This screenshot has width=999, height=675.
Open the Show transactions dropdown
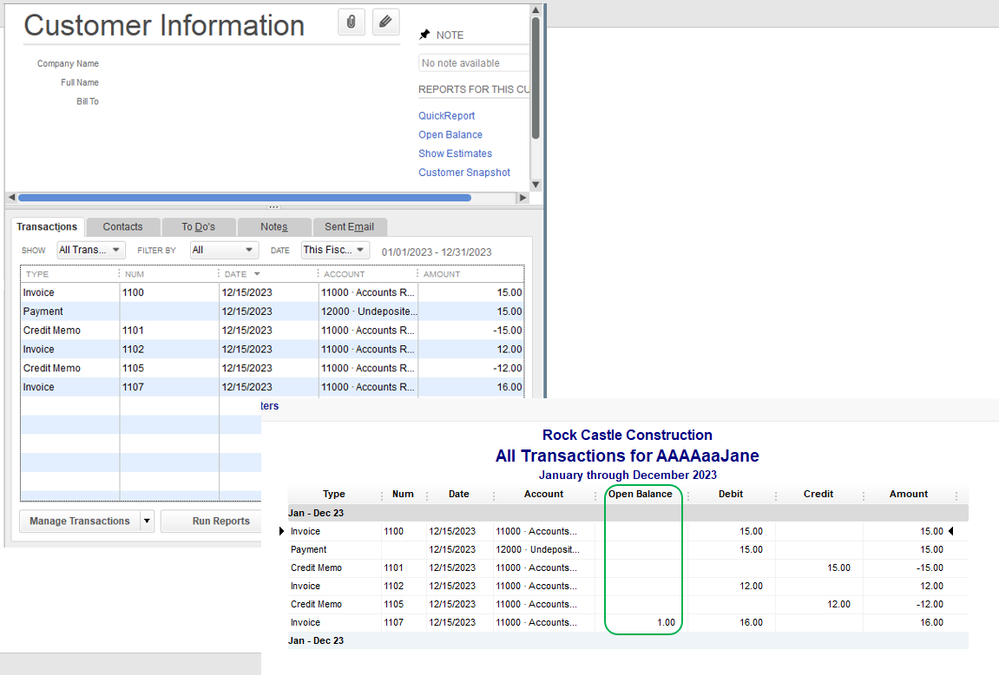[90, 250]
